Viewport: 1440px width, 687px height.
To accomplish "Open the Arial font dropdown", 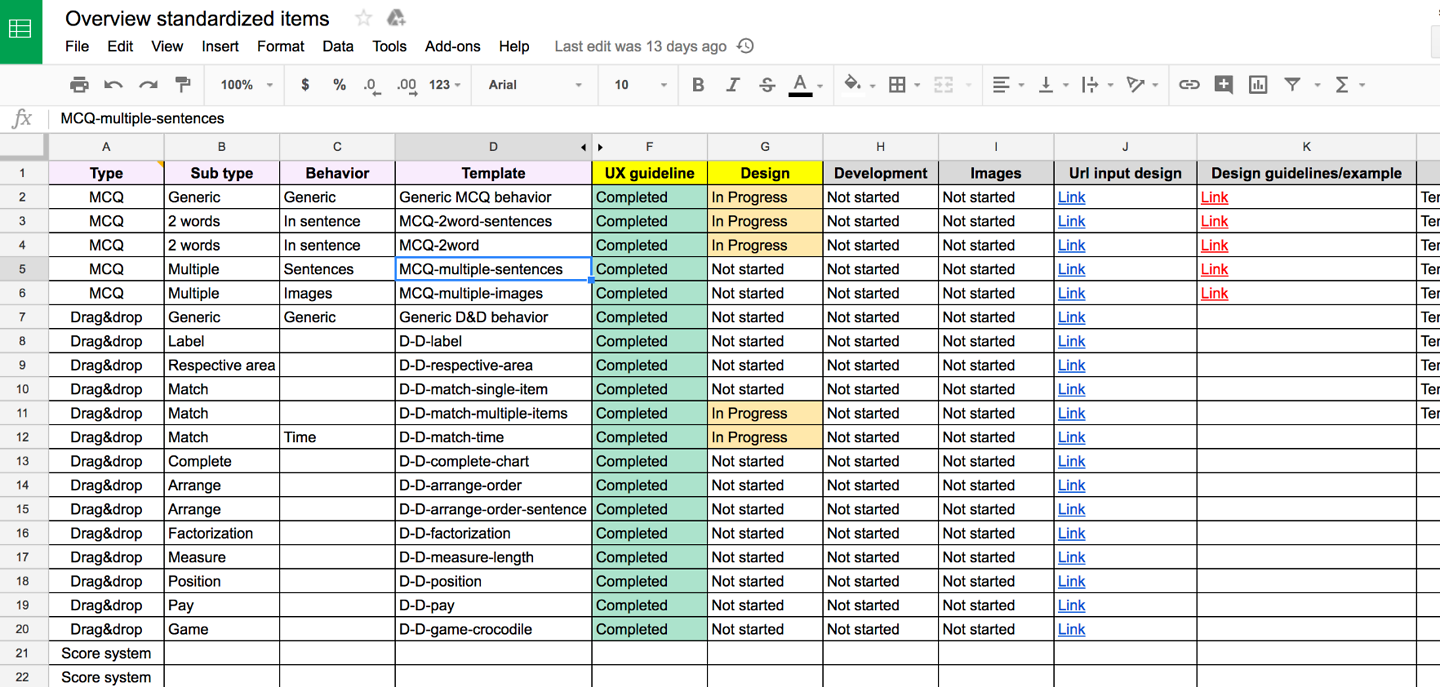I will point(535,85).
